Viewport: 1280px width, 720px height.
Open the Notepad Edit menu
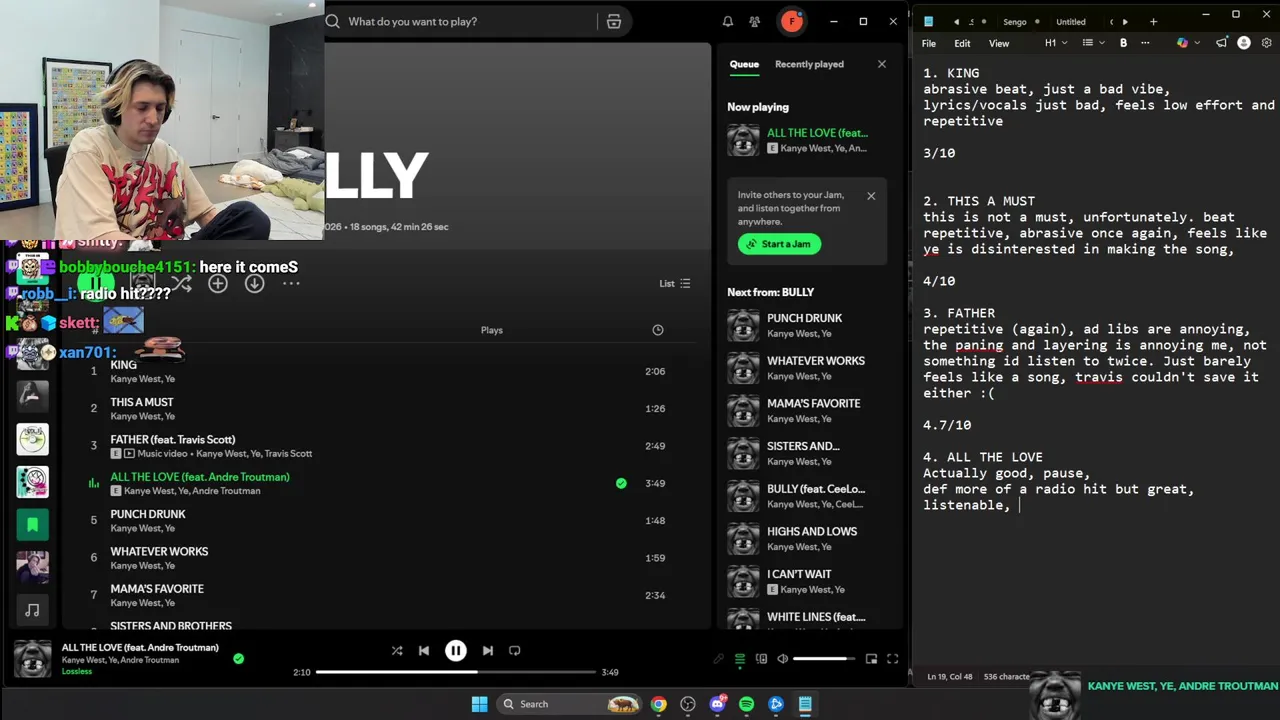click(962, 43)
